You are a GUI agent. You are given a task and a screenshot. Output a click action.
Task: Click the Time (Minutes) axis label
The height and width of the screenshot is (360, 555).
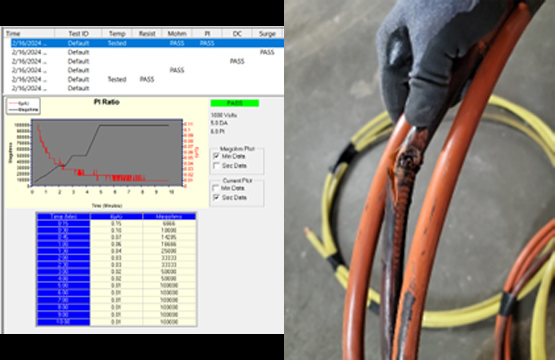click(107, 206)
